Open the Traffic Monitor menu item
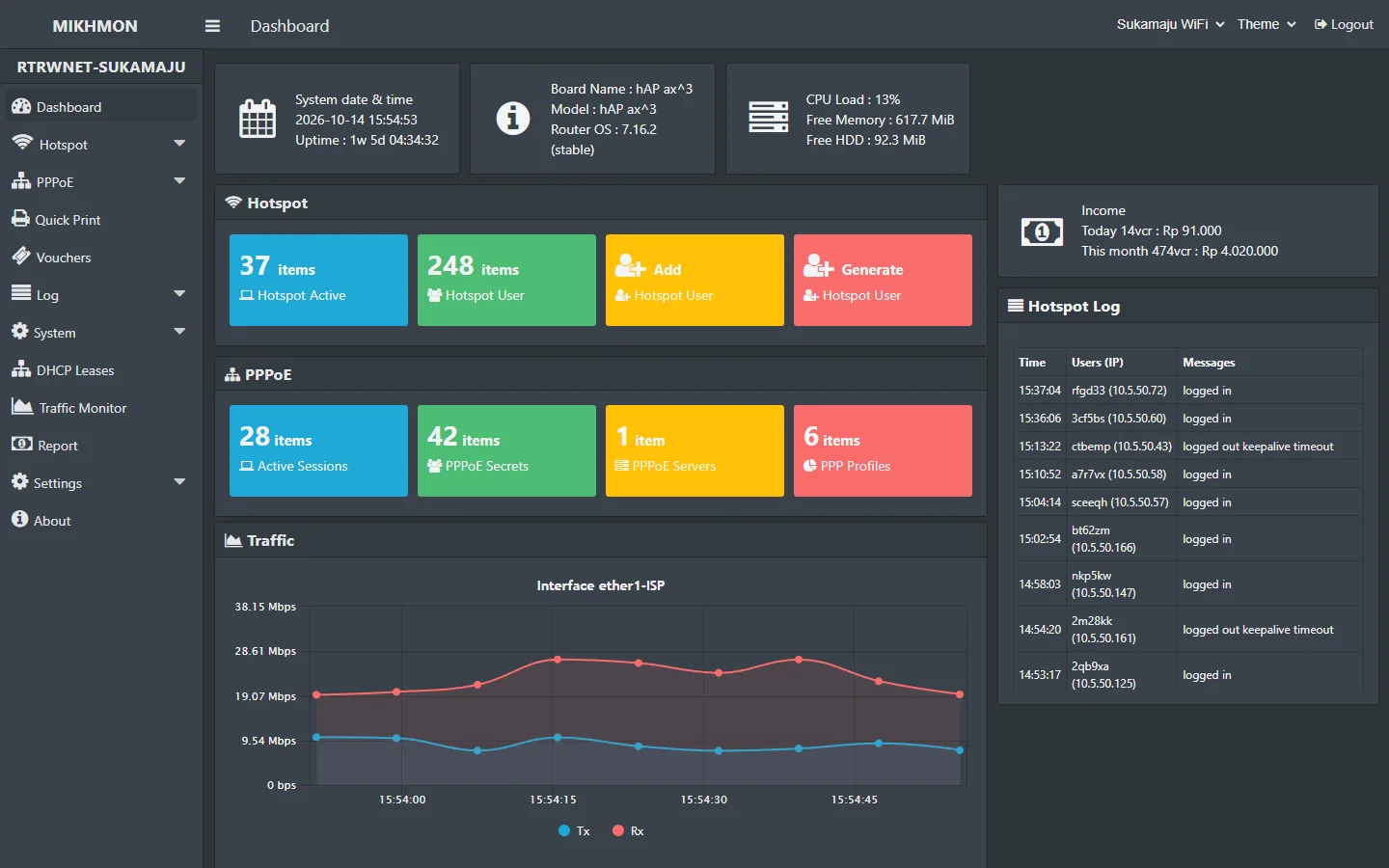 tap(100, 407)
